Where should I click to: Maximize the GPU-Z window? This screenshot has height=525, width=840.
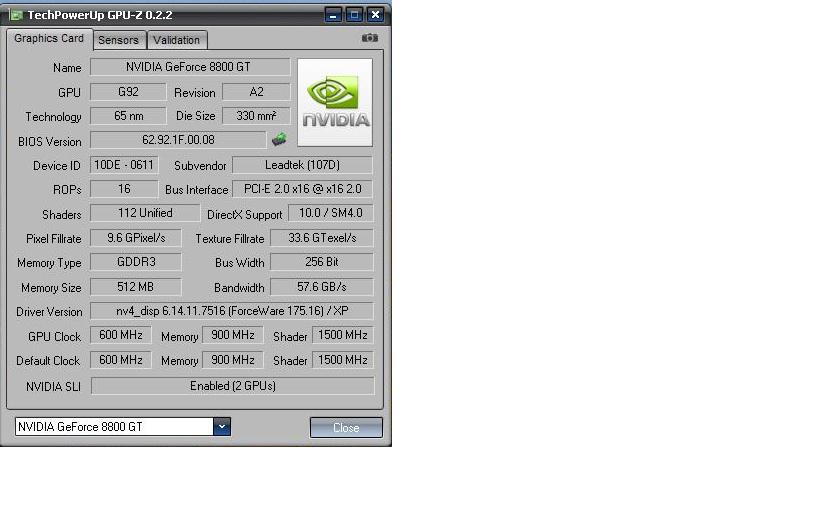354,15
